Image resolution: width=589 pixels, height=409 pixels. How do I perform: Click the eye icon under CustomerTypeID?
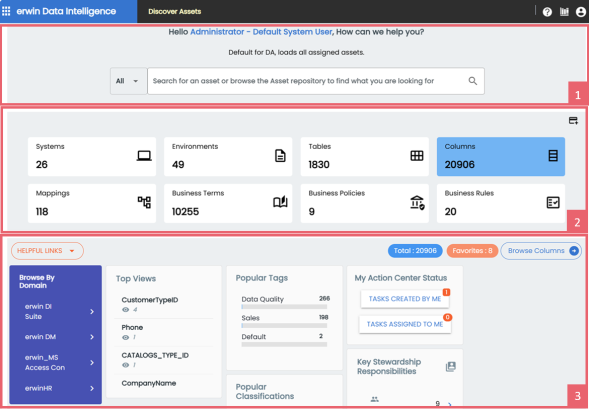point(125,310)
